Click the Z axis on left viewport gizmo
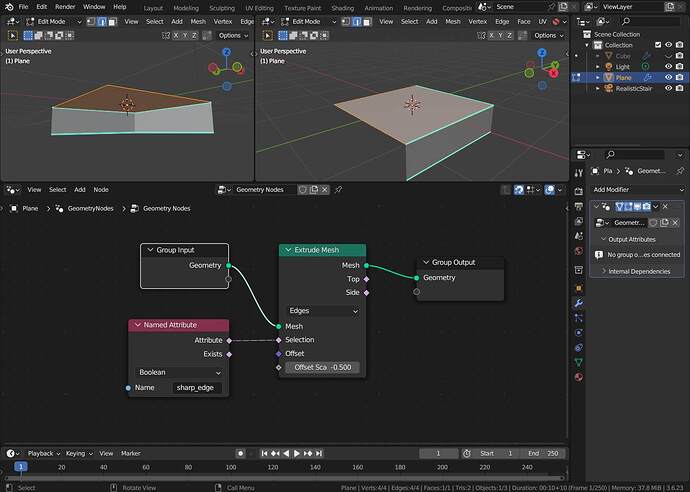 click(227, 52)
